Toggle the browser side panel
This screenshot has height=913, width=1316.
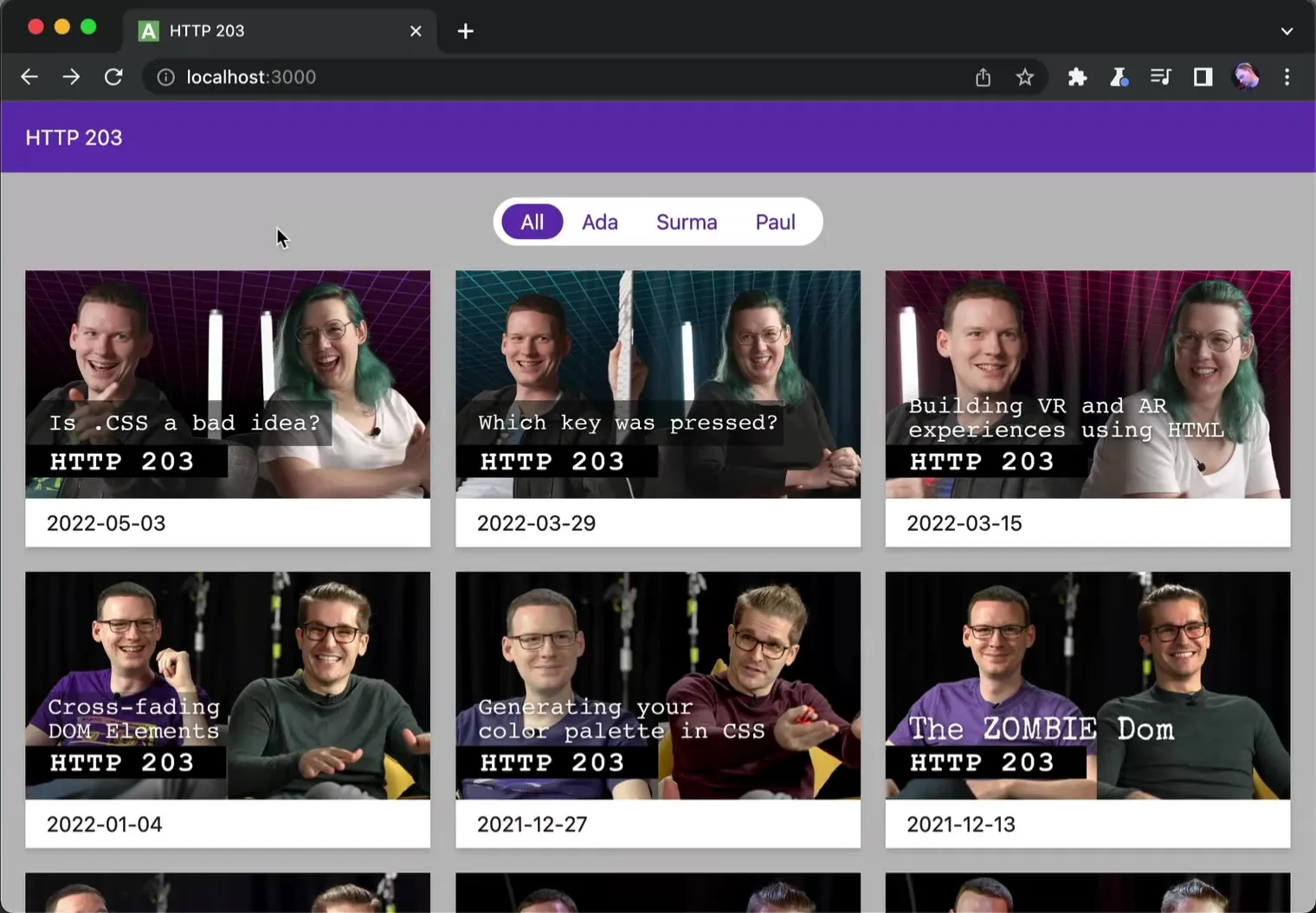[x=1203, y=77]
